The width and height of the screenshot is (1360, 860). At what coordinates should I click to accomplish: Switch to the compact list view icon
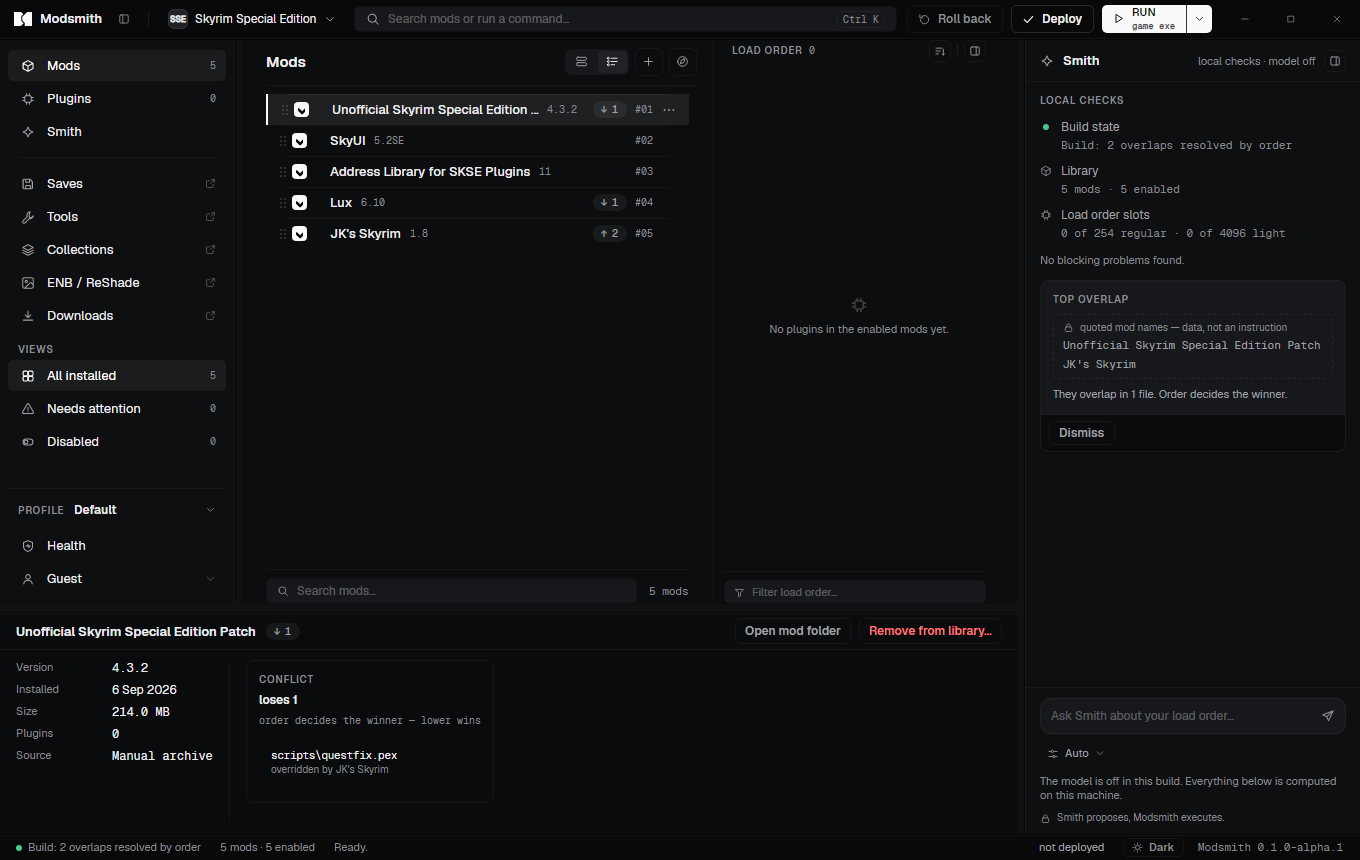pyautogui.click(x=581, y=62)
